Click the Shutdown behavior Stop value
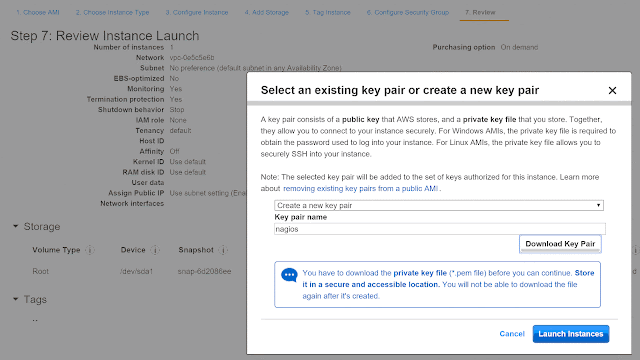This screenshot has width=640, height=360. tap(177, 110)
